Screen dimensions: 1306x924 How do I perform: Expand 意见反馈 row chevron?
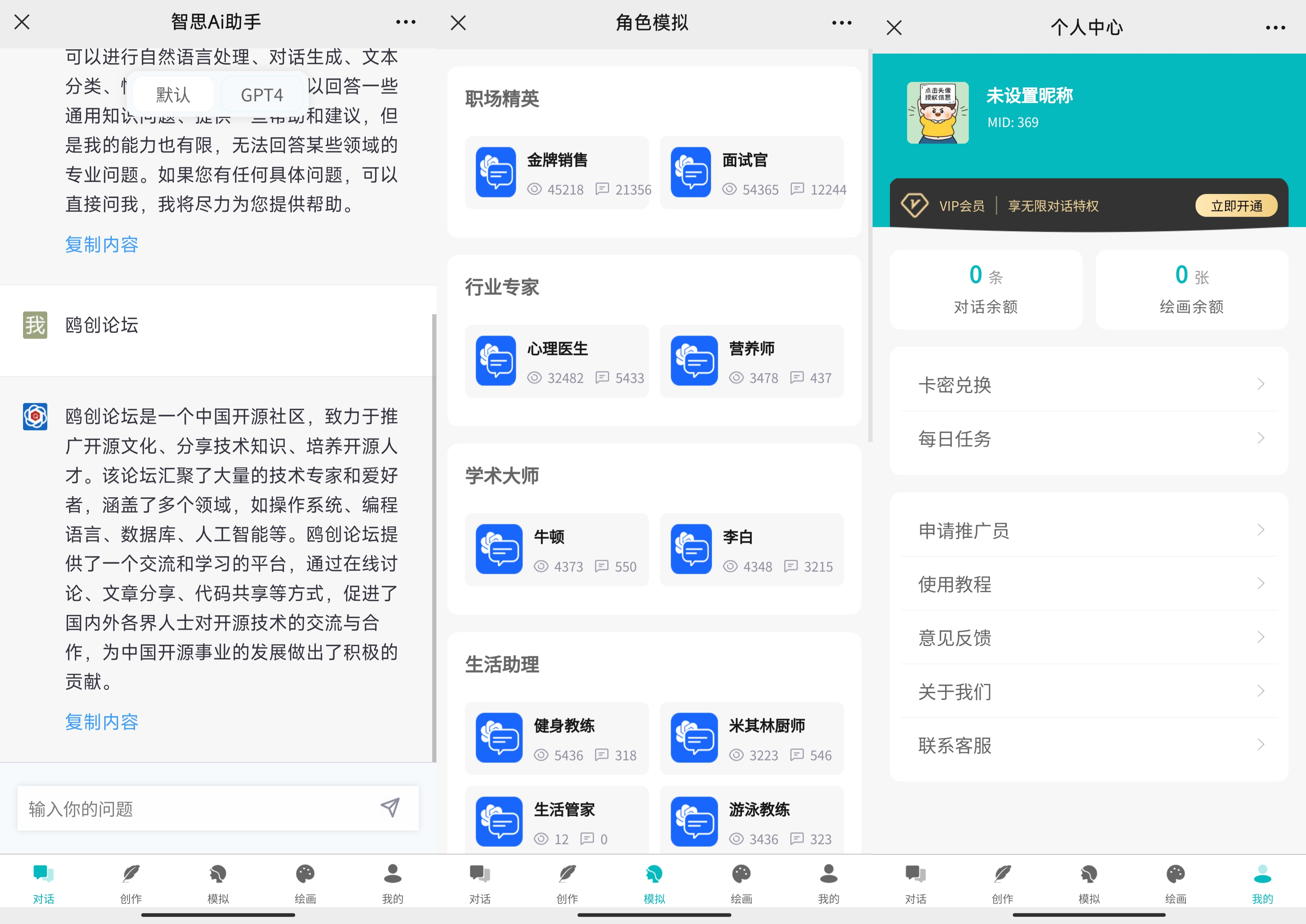pyautogui.click(x=1261, y=637)
